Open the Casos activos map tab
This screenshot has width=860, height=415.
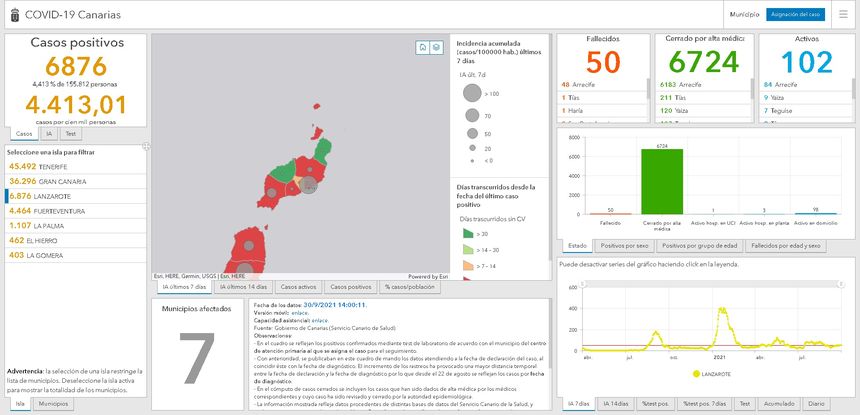[x=299, y=287]
